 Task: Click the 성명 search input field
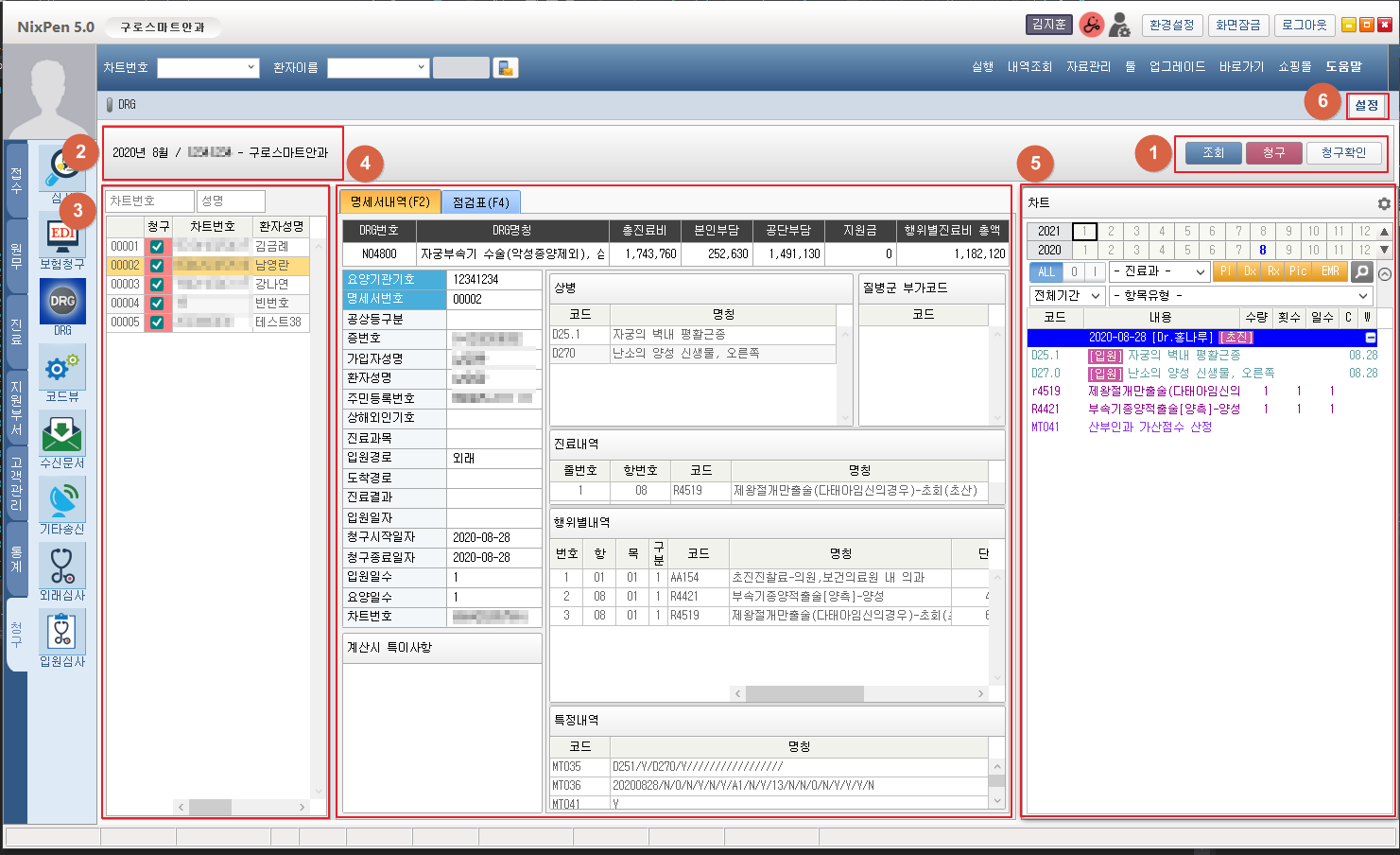point(231,201)
